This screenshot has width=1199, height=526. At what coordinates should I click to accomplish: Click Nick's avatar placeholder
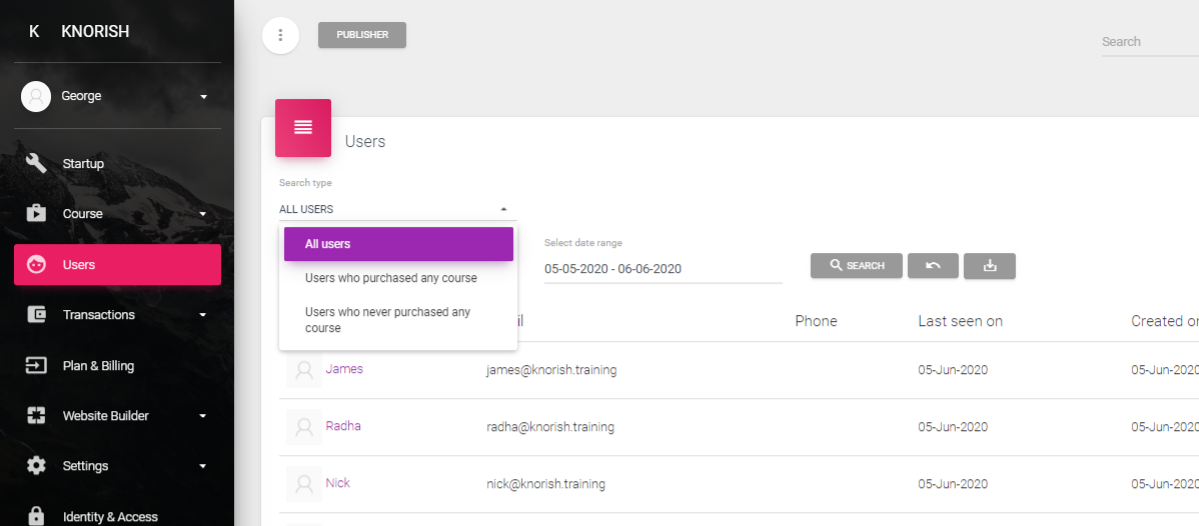[x=304, y=484]
